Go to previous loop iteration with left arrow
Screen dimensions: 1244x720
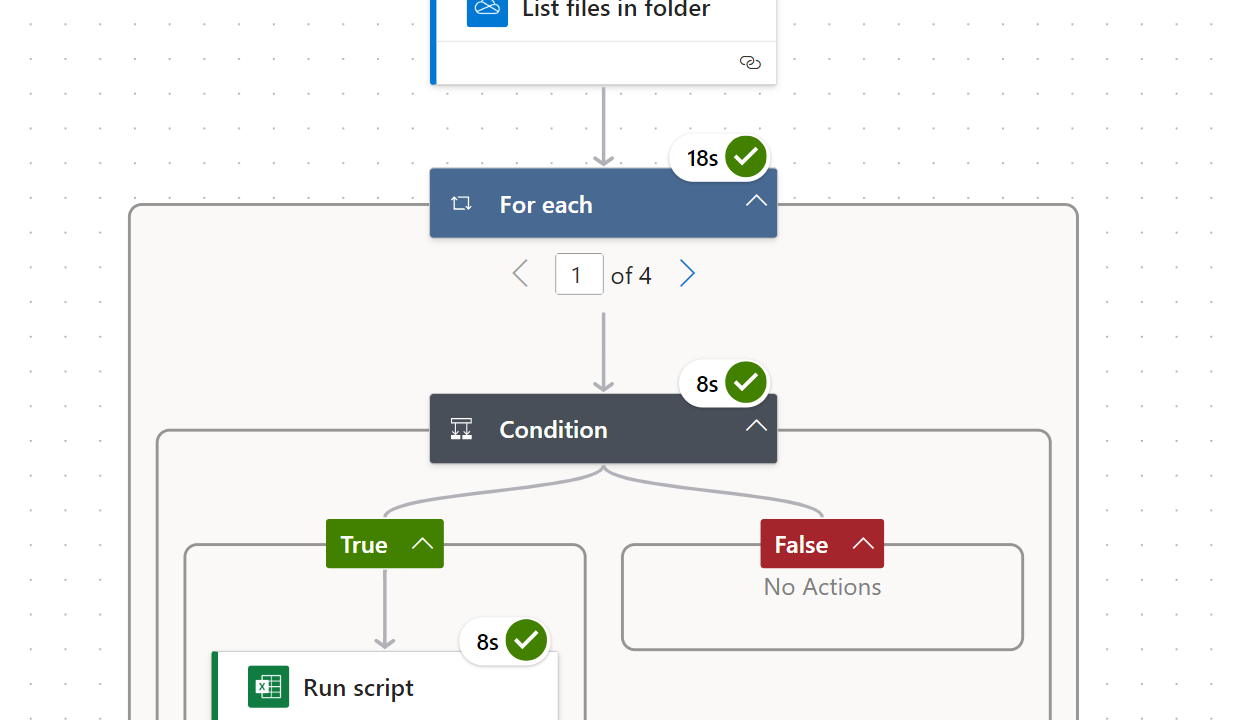pyautogui.click(x=520, y=274)
